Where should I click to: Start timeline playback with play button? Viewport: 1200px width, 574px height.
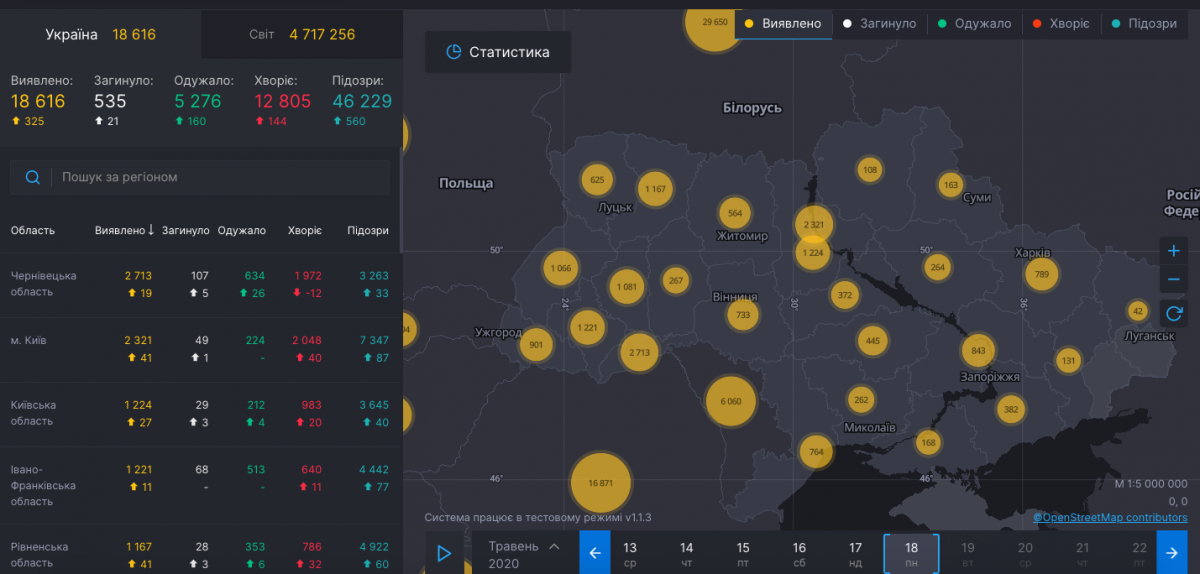(444, 553)
